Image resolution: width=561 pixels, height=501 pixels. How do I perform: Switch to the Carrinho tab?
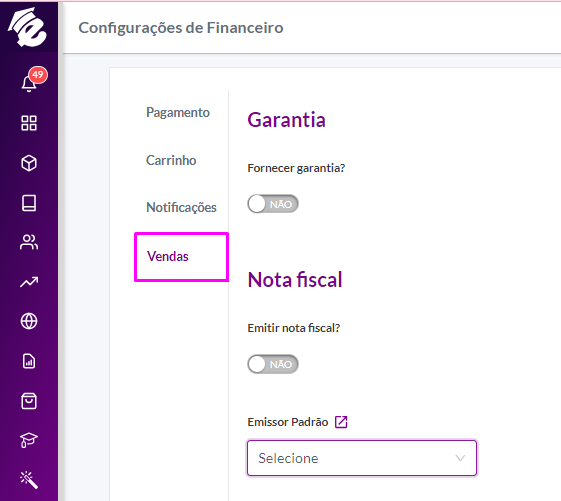[171, 160]
